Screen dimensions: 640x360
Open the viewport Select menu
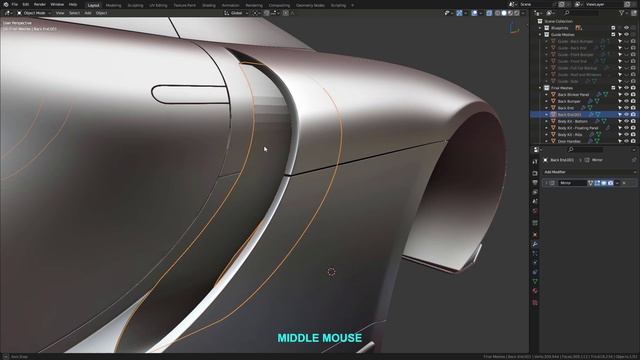(74, 13)
